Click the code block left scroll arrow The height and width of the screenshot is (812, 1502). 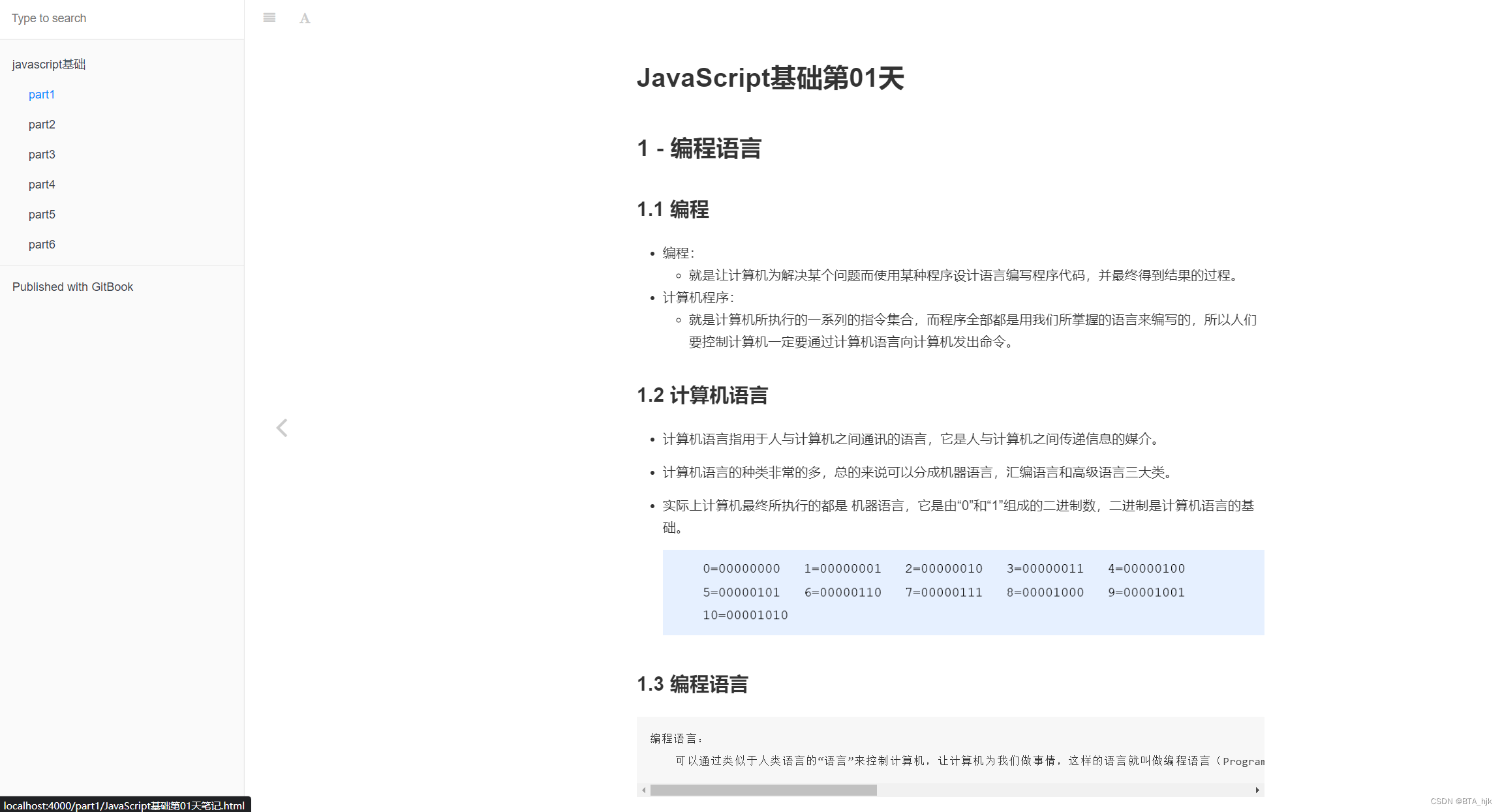[644, 790]
